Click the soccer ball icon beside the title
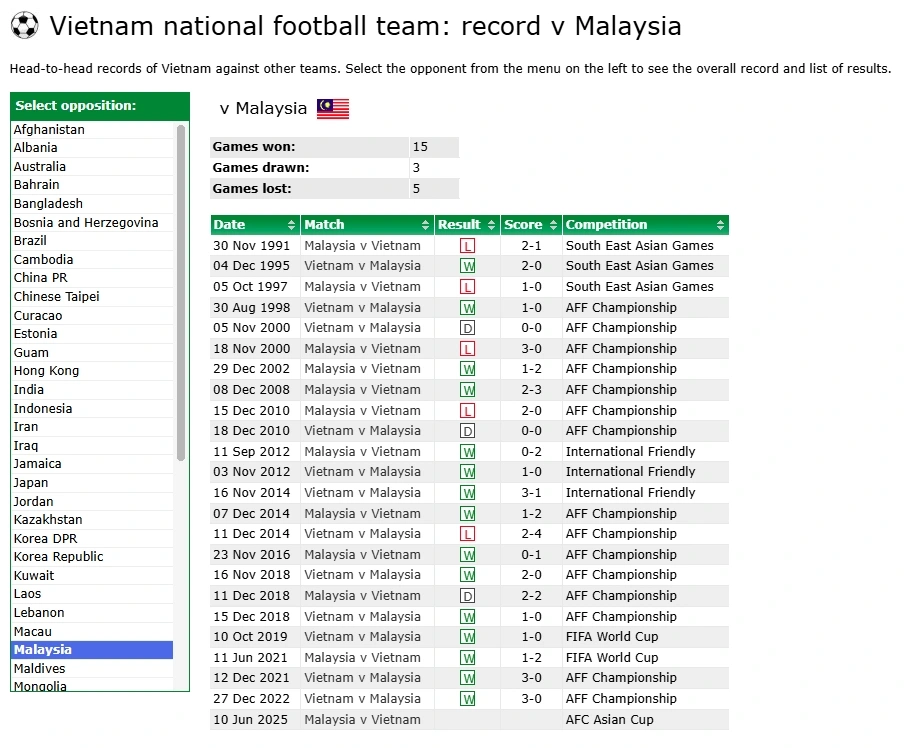Image resolution: width=905 pixels, height=748 pixels. (x=24, y=26)
